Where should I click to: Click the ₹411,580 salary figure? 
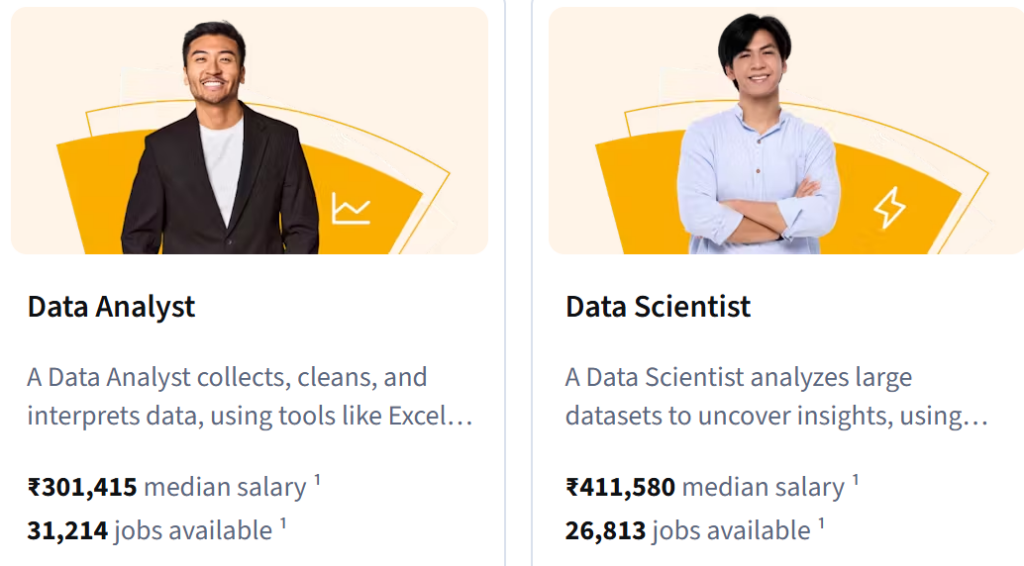click(x=620, y=487)
